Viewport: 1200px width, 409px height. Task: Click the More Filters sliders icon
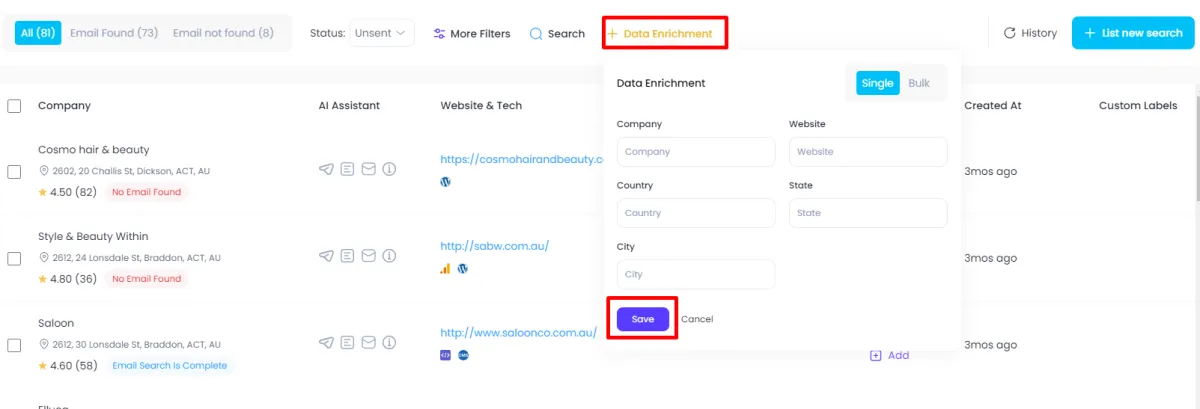439,34
